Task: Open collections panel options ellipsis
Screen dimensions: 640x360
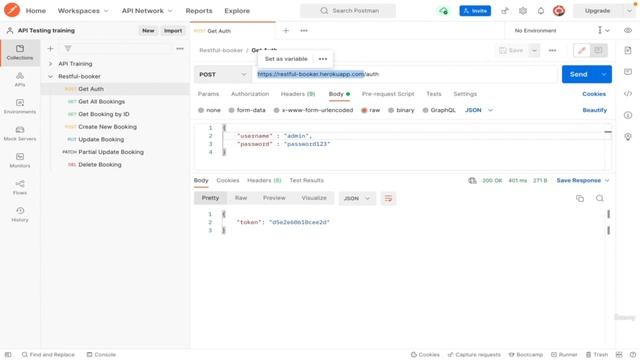Action: pos(180,49)
